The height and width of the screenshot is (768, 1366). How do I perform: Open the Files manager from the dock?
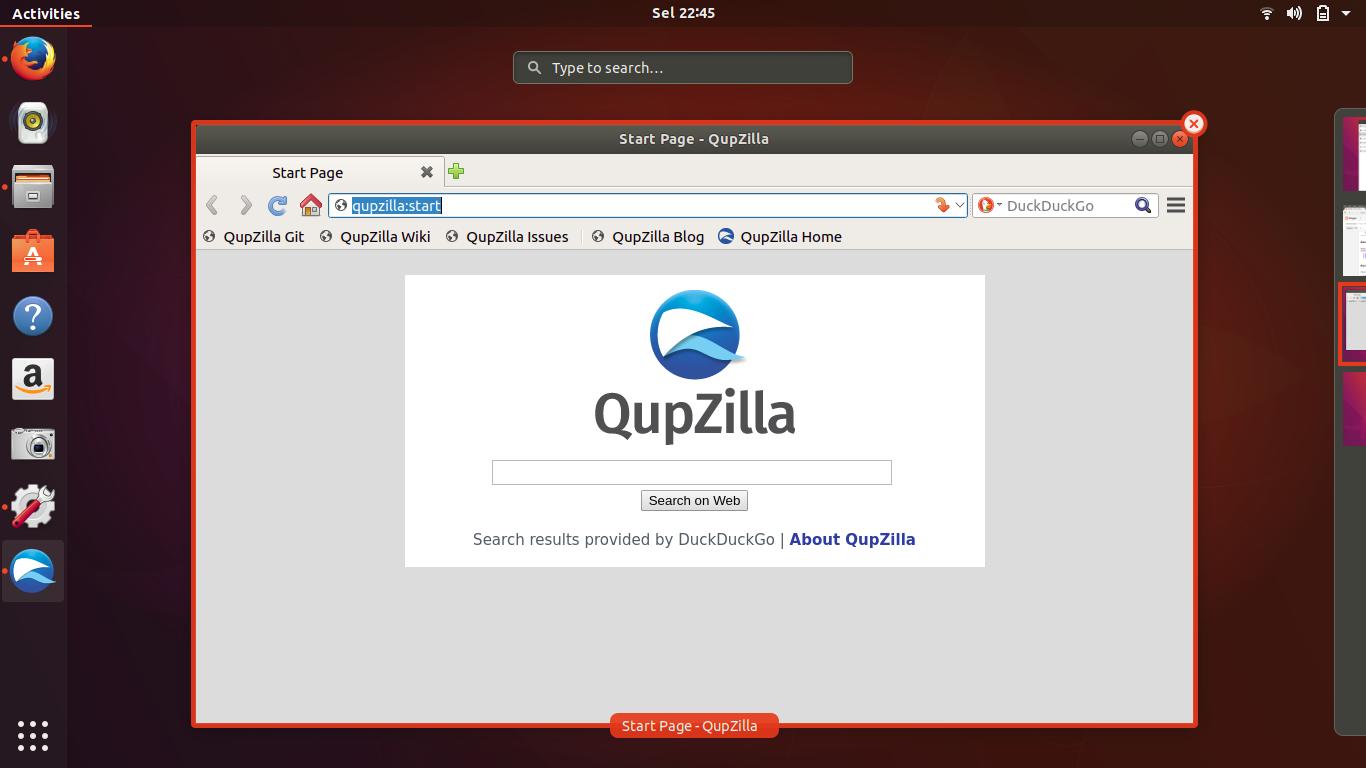(33, 186)
